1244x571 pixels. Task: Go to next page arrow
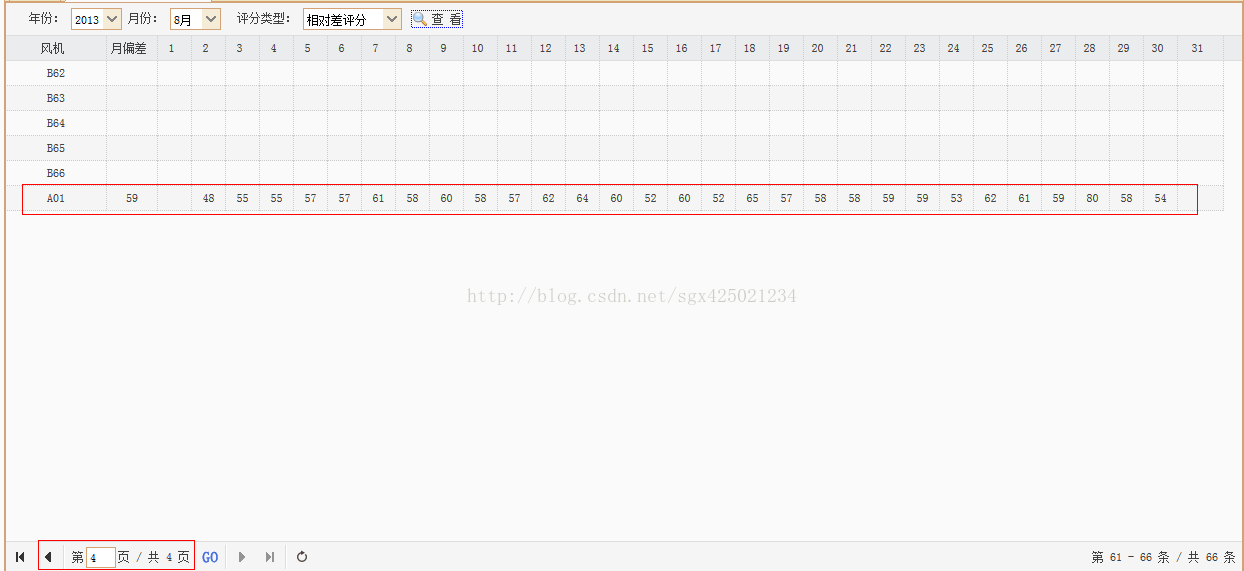coord(241,557)
